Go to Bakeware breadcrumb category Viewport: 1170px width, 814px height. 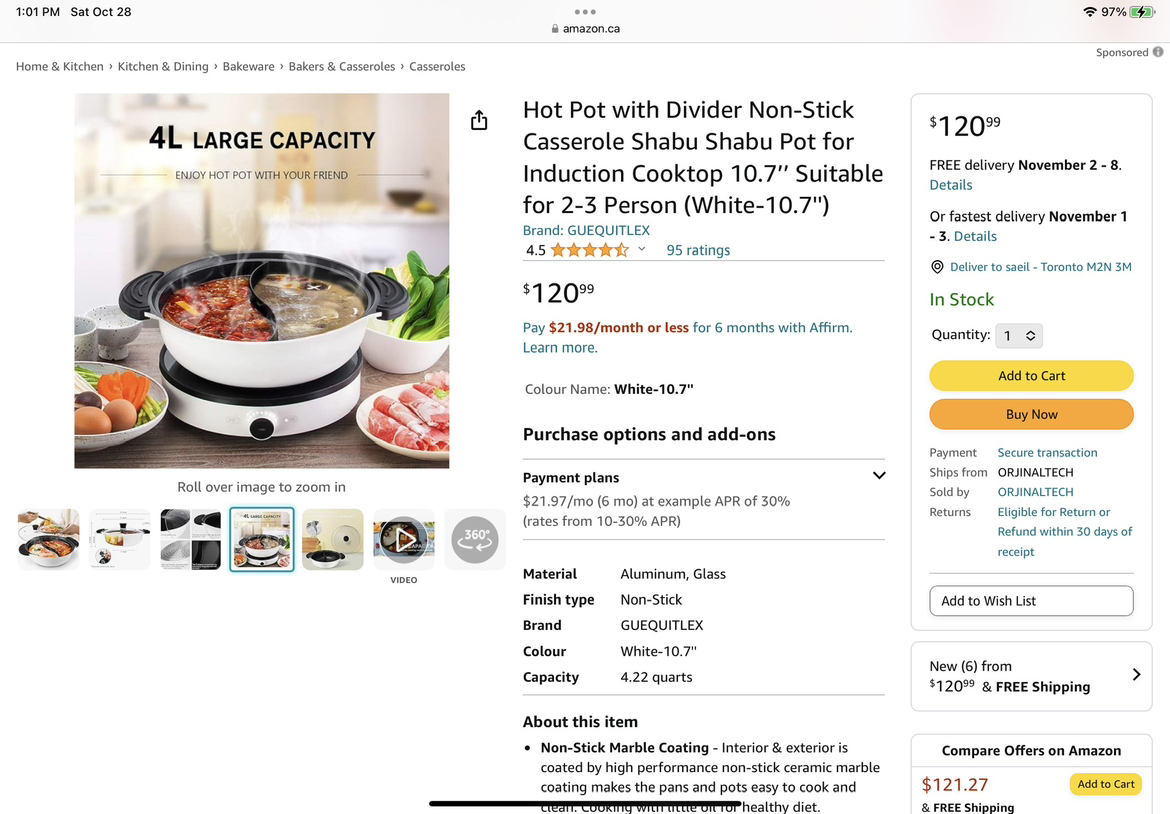(x=248, y=66)
